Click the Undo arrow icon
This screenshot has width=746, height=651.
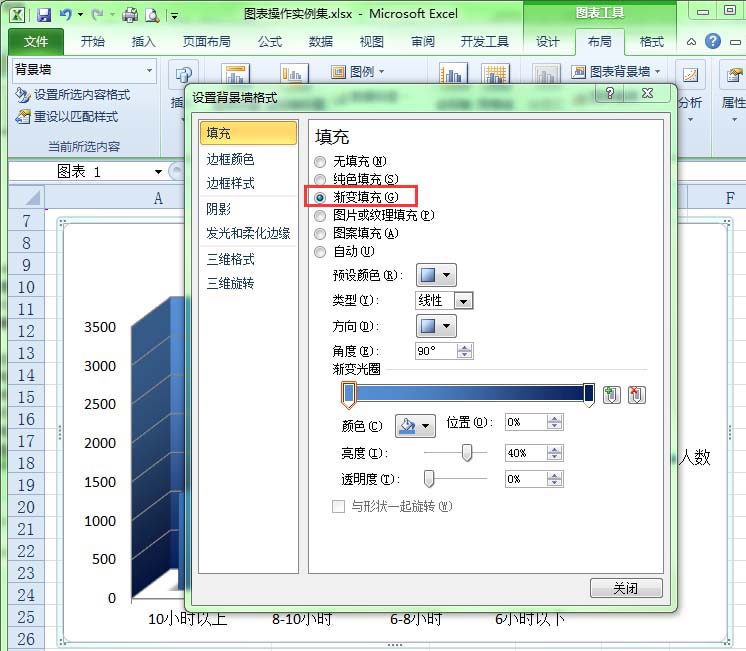[x=66, y=15]
